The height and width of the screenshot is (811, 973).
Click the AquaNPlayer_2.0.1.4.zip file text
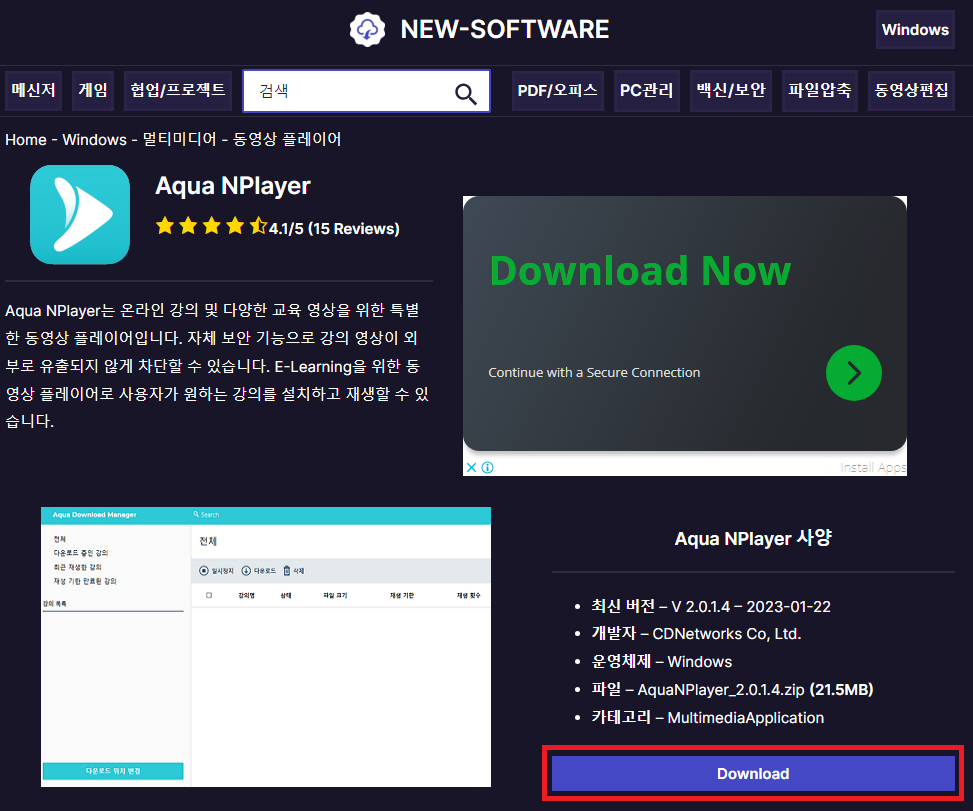720,690
